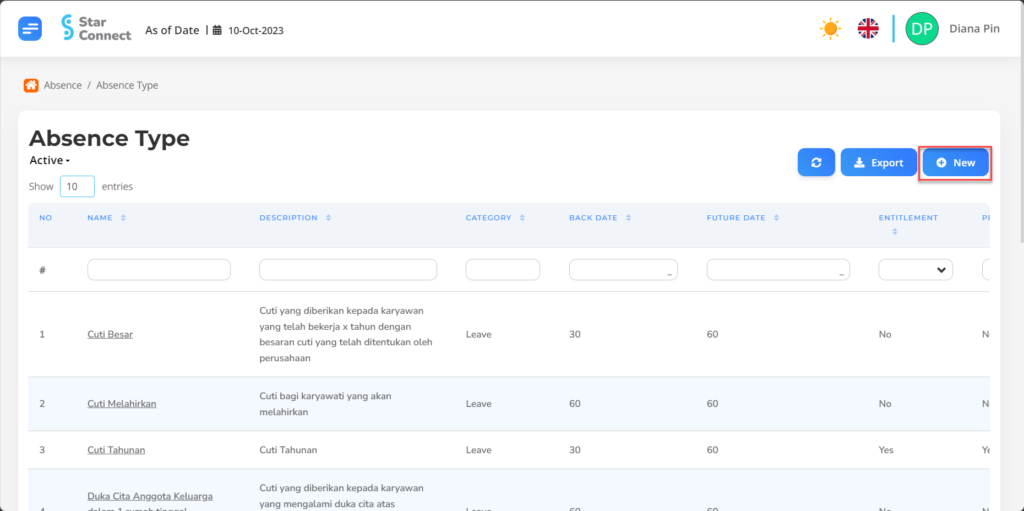Click the Star Connect logo
1024x511 pixels.
coord(96,28)
